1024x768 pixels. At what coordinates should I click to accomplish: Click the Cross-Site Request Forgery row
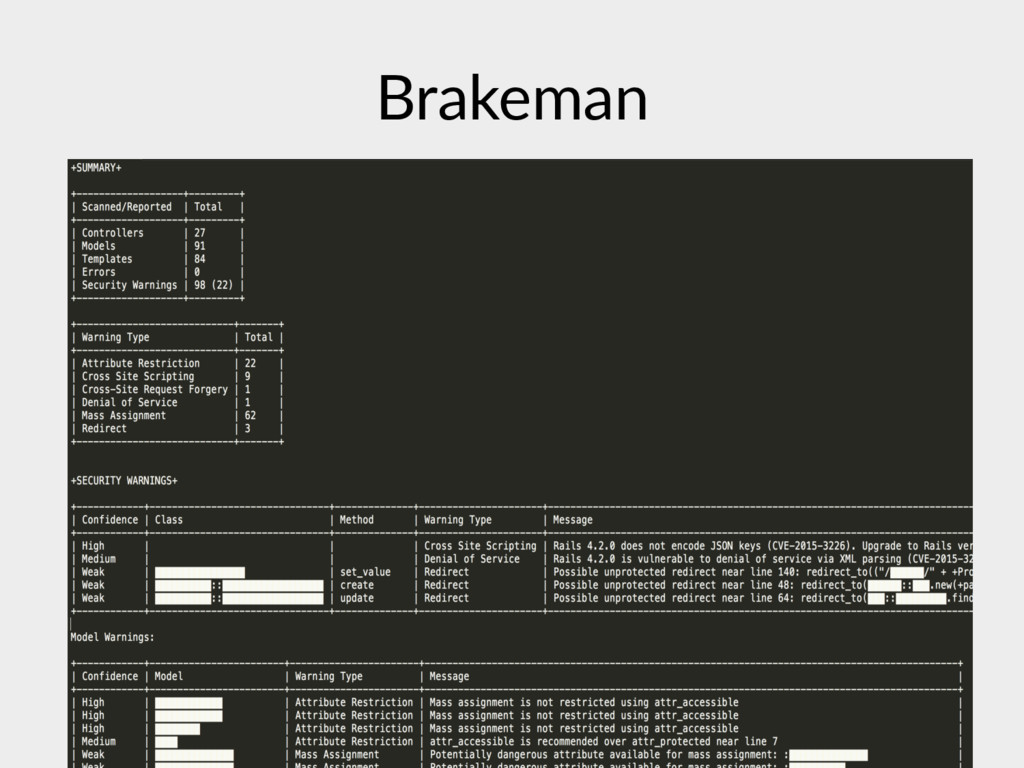[177, 389]
